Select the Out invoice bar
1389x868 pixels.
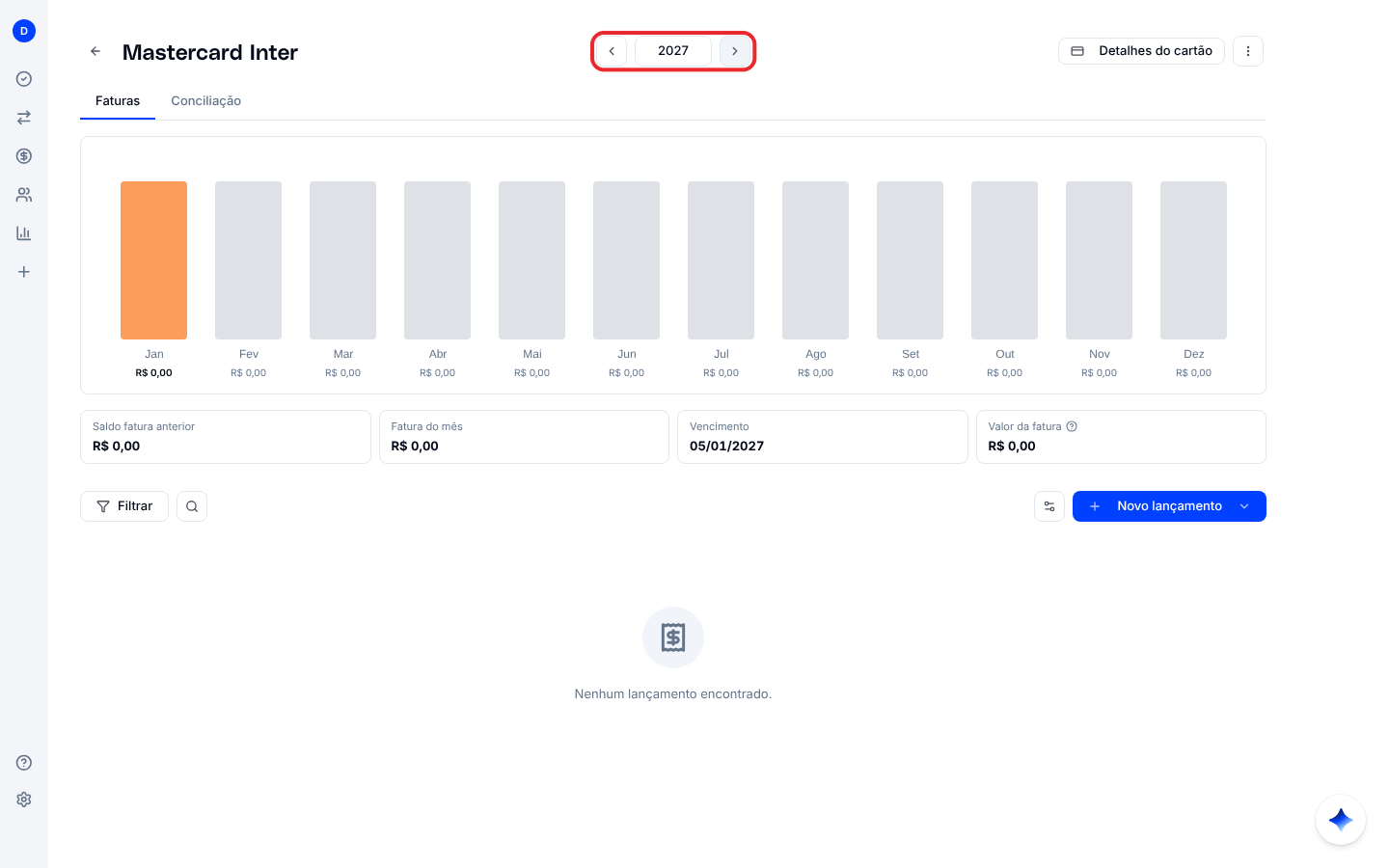(x=1005, y=260)
